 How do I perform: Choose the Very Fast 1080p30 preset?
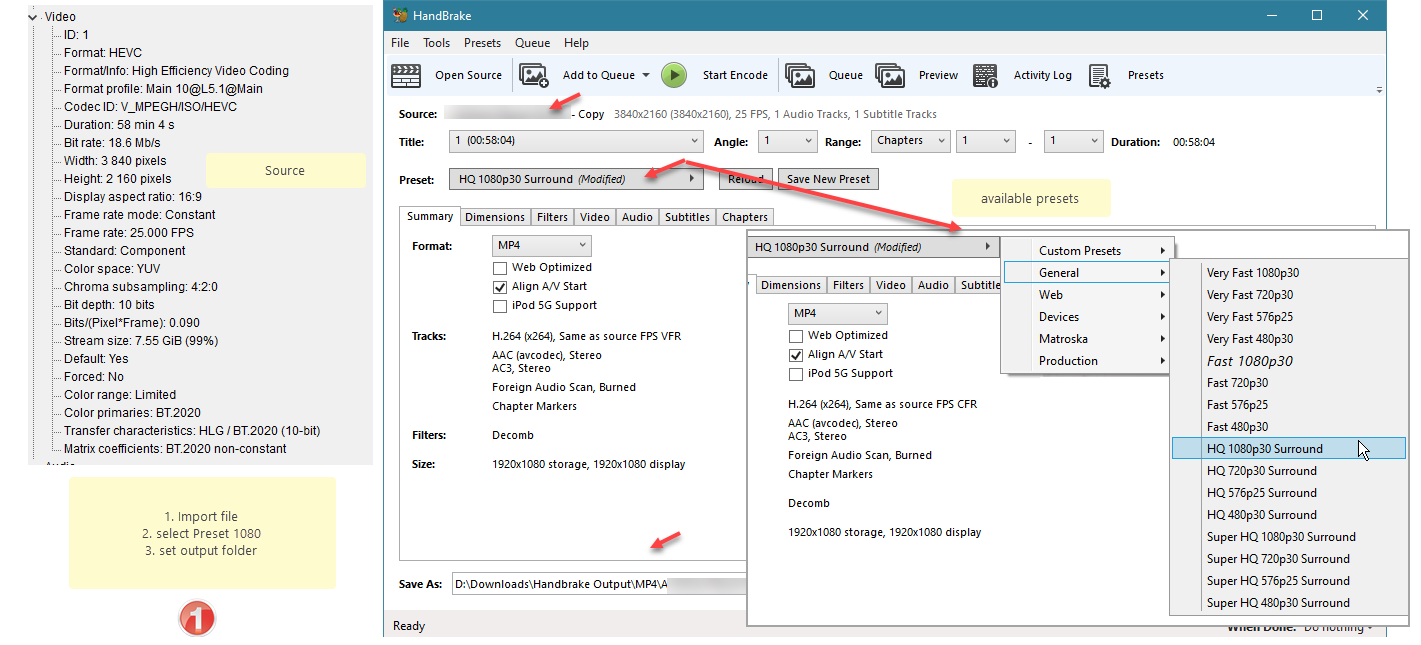[x=1288, y=273]
